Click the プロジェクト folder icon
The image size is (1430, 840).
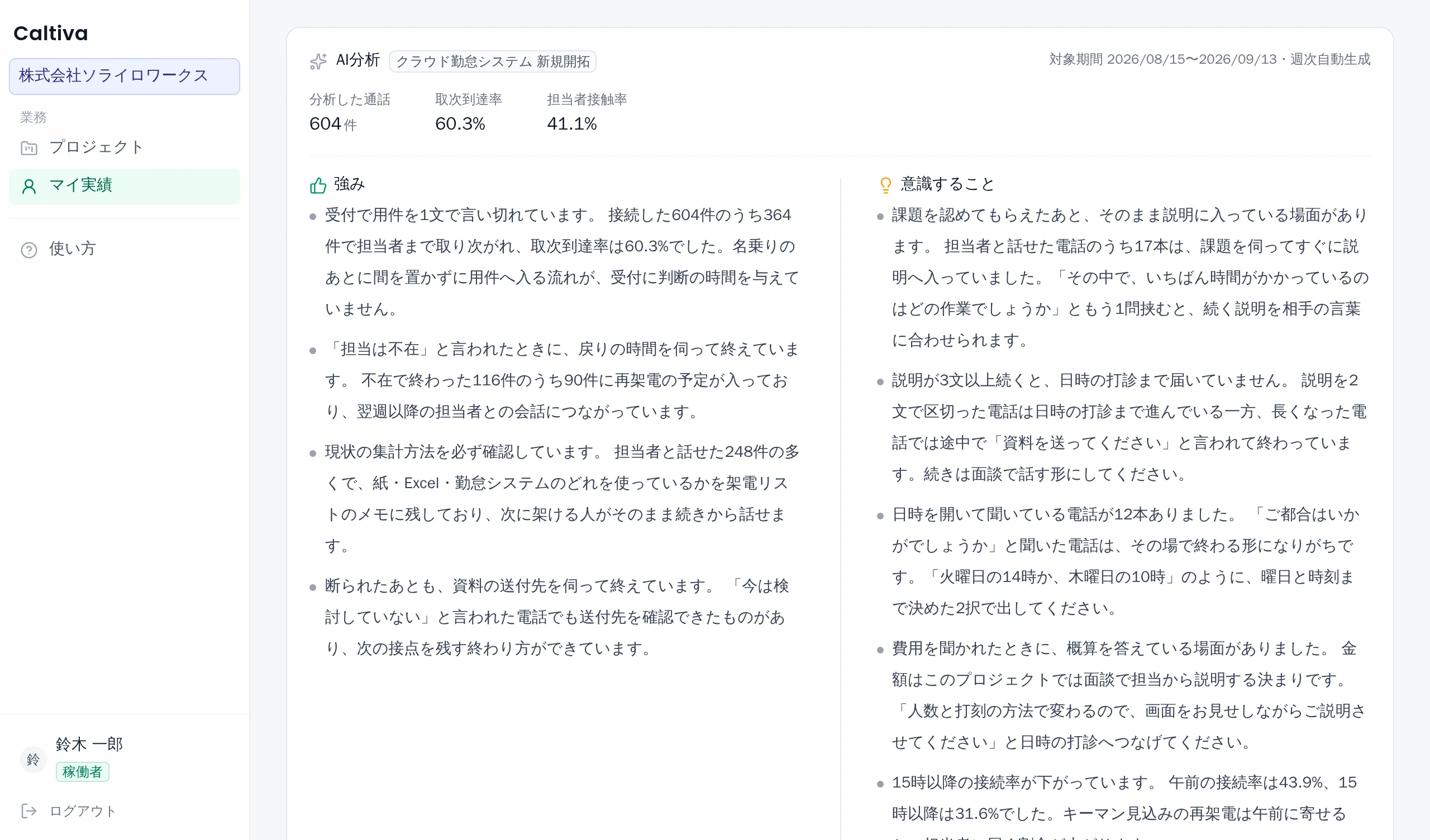tap(29, 148)
